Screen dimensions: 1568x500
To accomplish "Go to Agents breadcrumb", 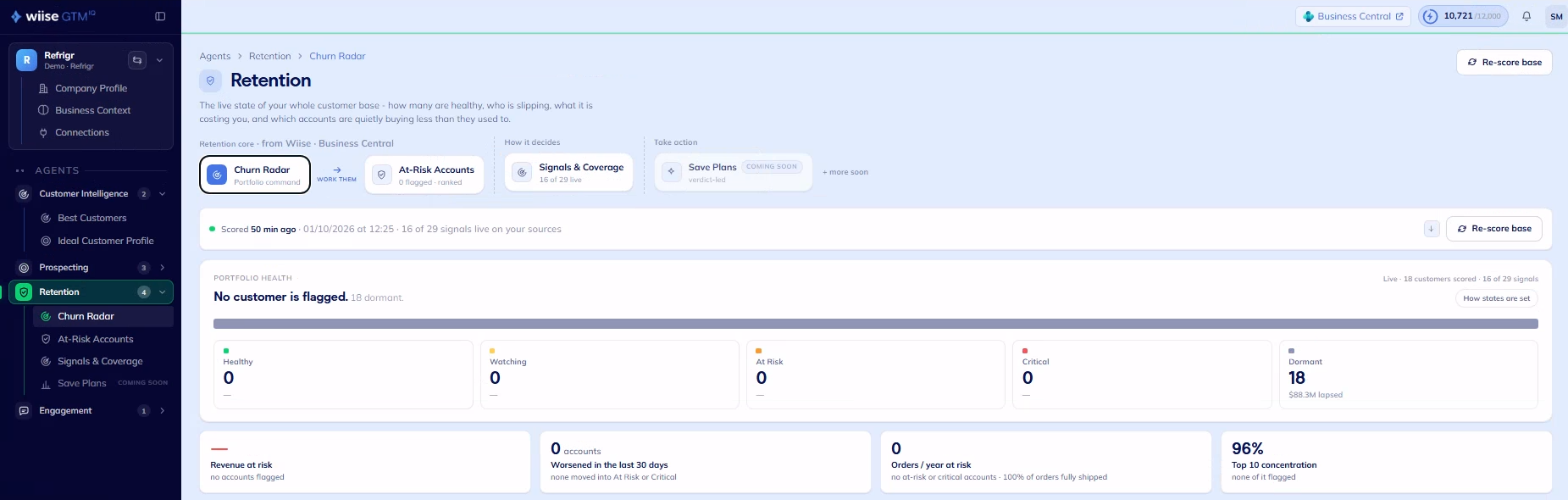I will click(x=215, y=56).
